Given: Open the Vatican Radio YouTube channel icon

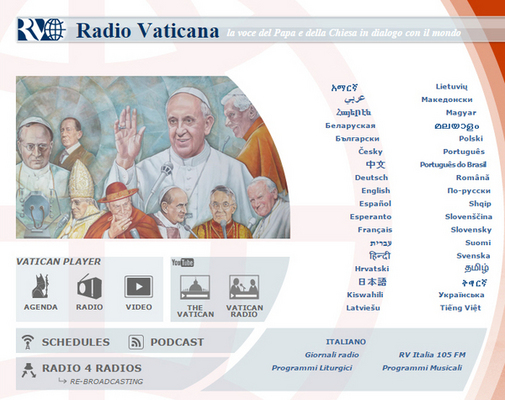Looking at the screenshot, I should pyautogui.click(x=244, y=287).
